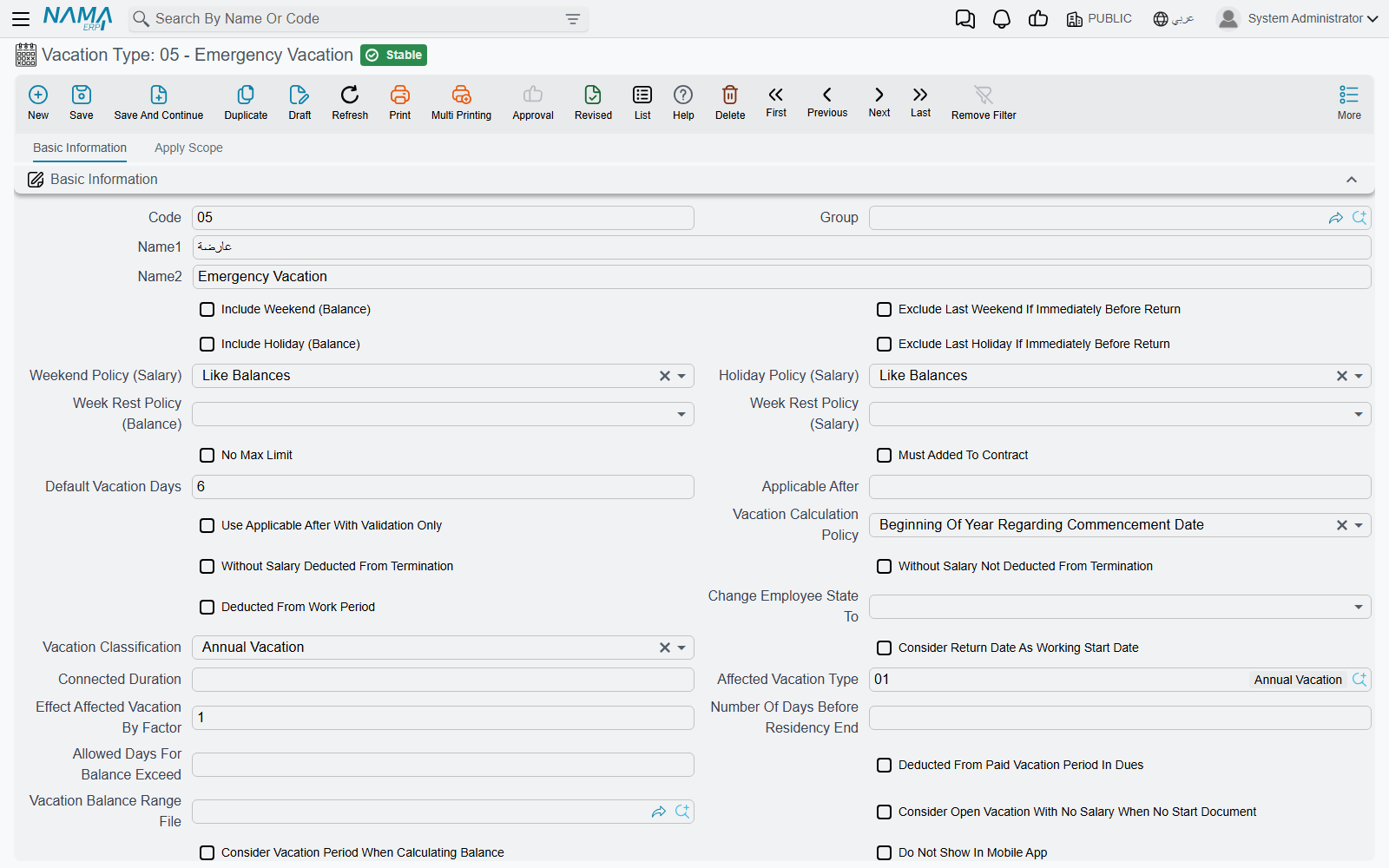This screenshot has width=1389, height=868.
Task: Check Do Not Show In Mobile App
Action: pos(884,852)
